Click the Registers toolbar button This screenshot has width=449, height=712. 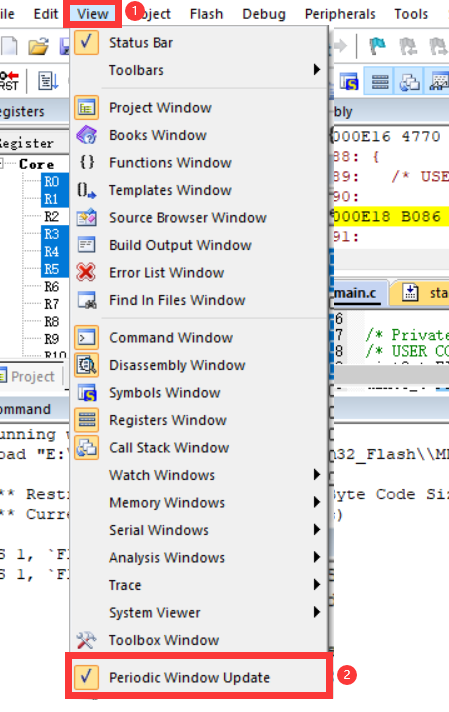coord(380,82)
